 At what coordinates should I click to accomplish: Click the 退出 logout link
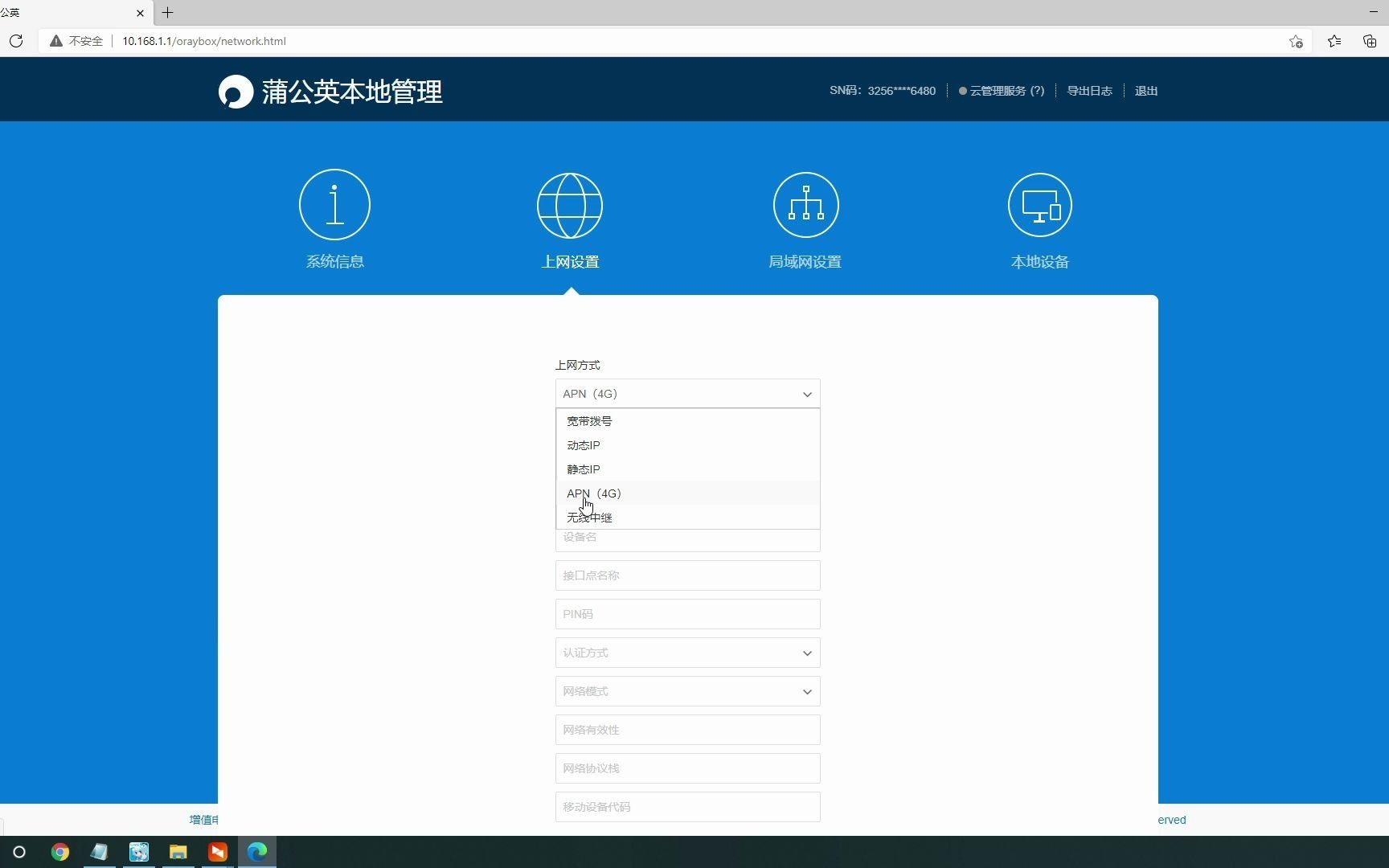point(1146,91)
